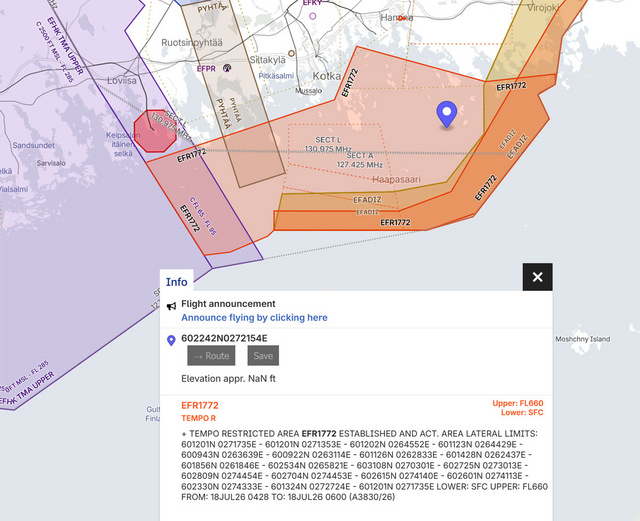The image size is (640, 521).
Task: Click the EFPR aerodrome symbol
Action: [227, 68]
